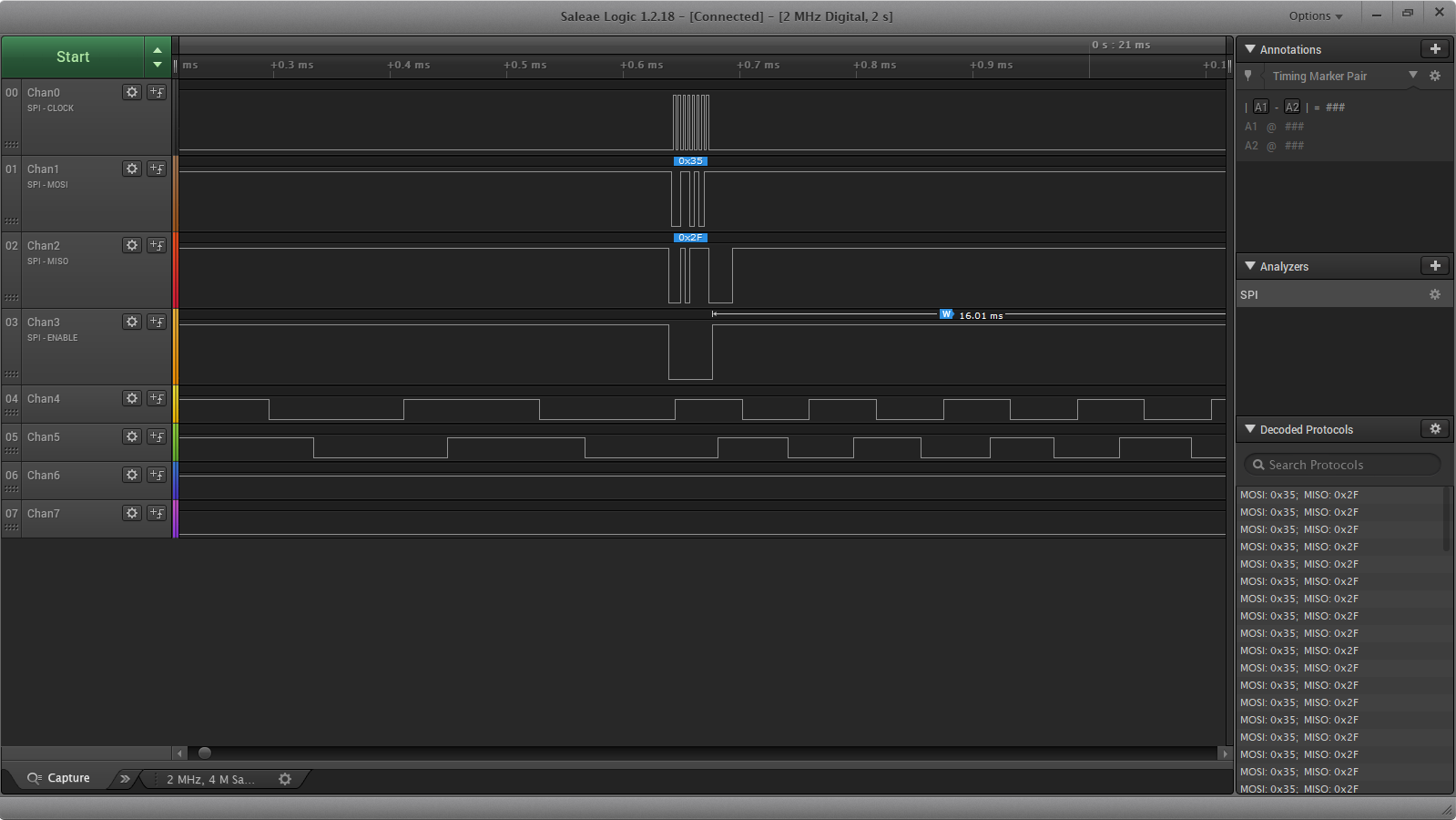Open Chan2 channel settings gear

[x=132, y=245]
